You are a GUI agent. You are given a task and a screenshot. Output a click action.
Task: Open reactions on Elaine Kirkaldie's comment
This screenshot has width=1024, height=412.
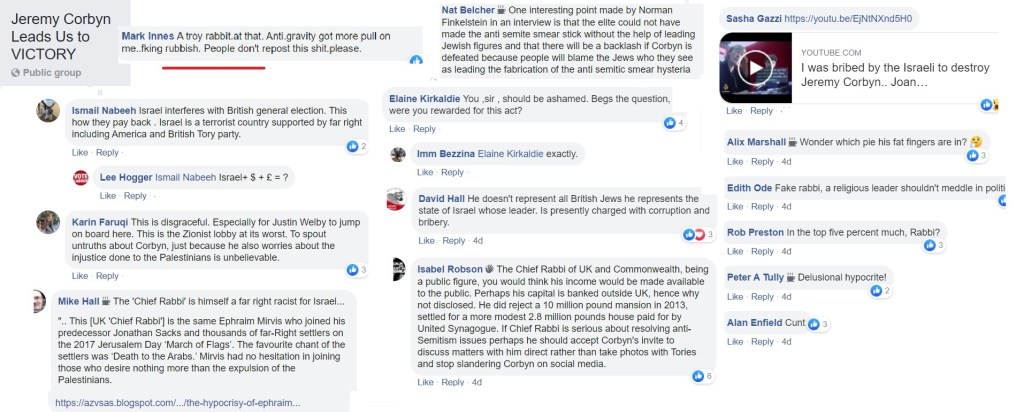click(x=675, y=123)
